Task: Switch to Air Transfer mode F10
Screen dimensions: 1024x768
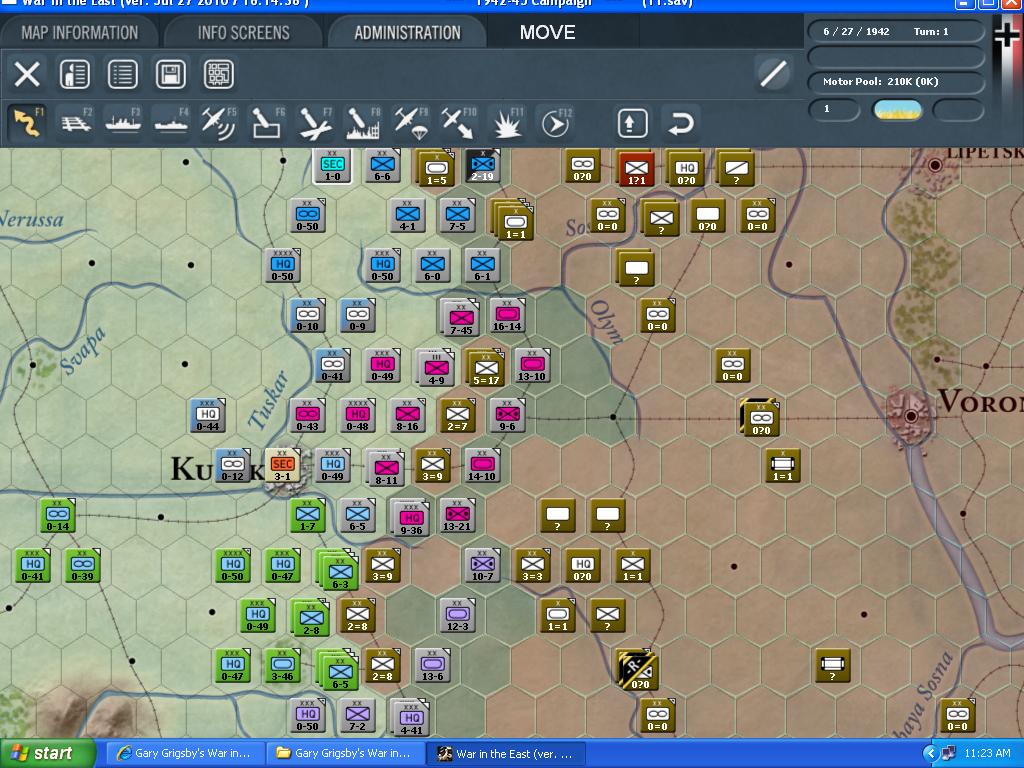Action: 458,123
